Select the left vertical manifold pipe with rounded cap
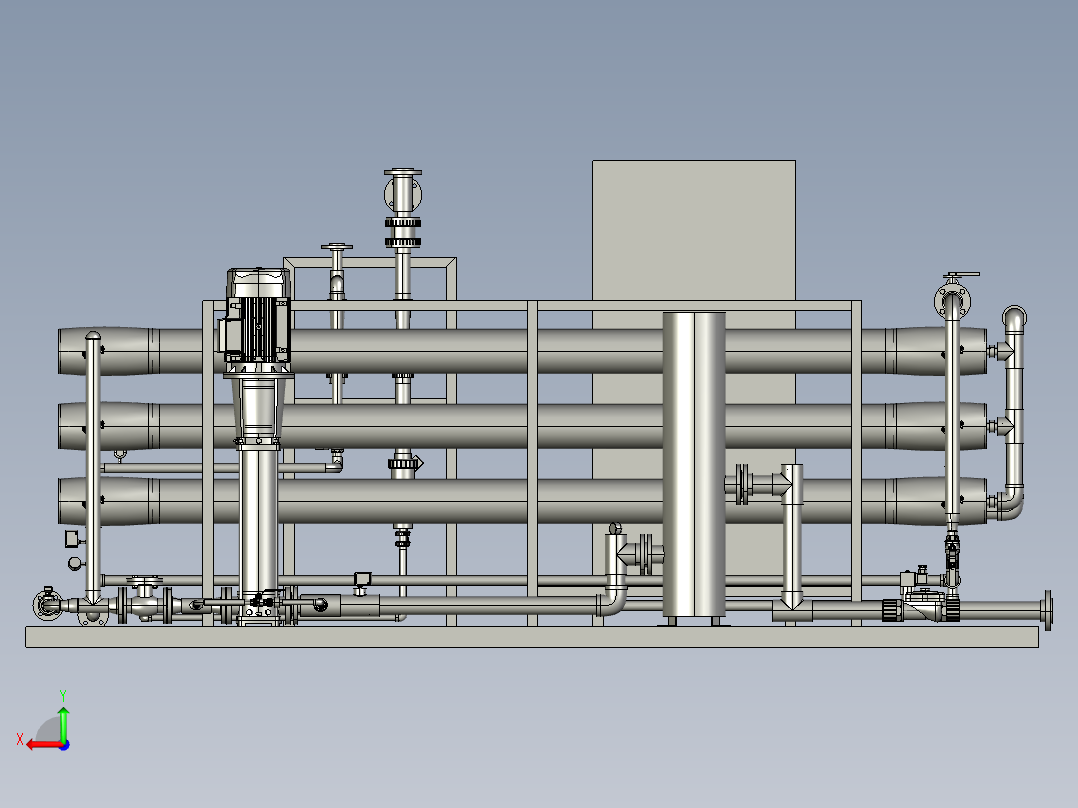The image size is (1078, 808). (x=93, y=468)
